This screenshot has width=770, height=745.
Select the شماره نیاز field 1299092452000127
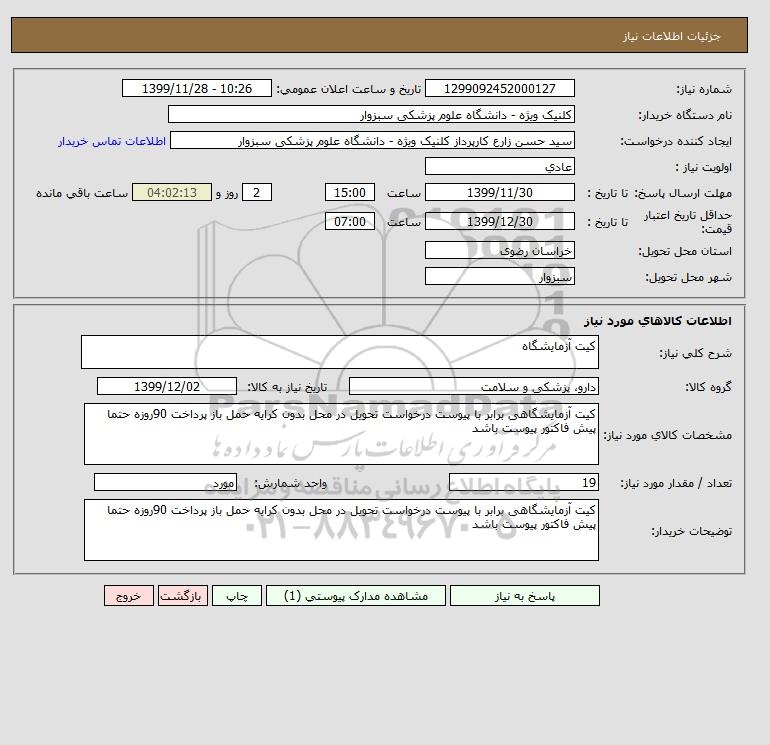pyautogui.click(x=500, y=88)
